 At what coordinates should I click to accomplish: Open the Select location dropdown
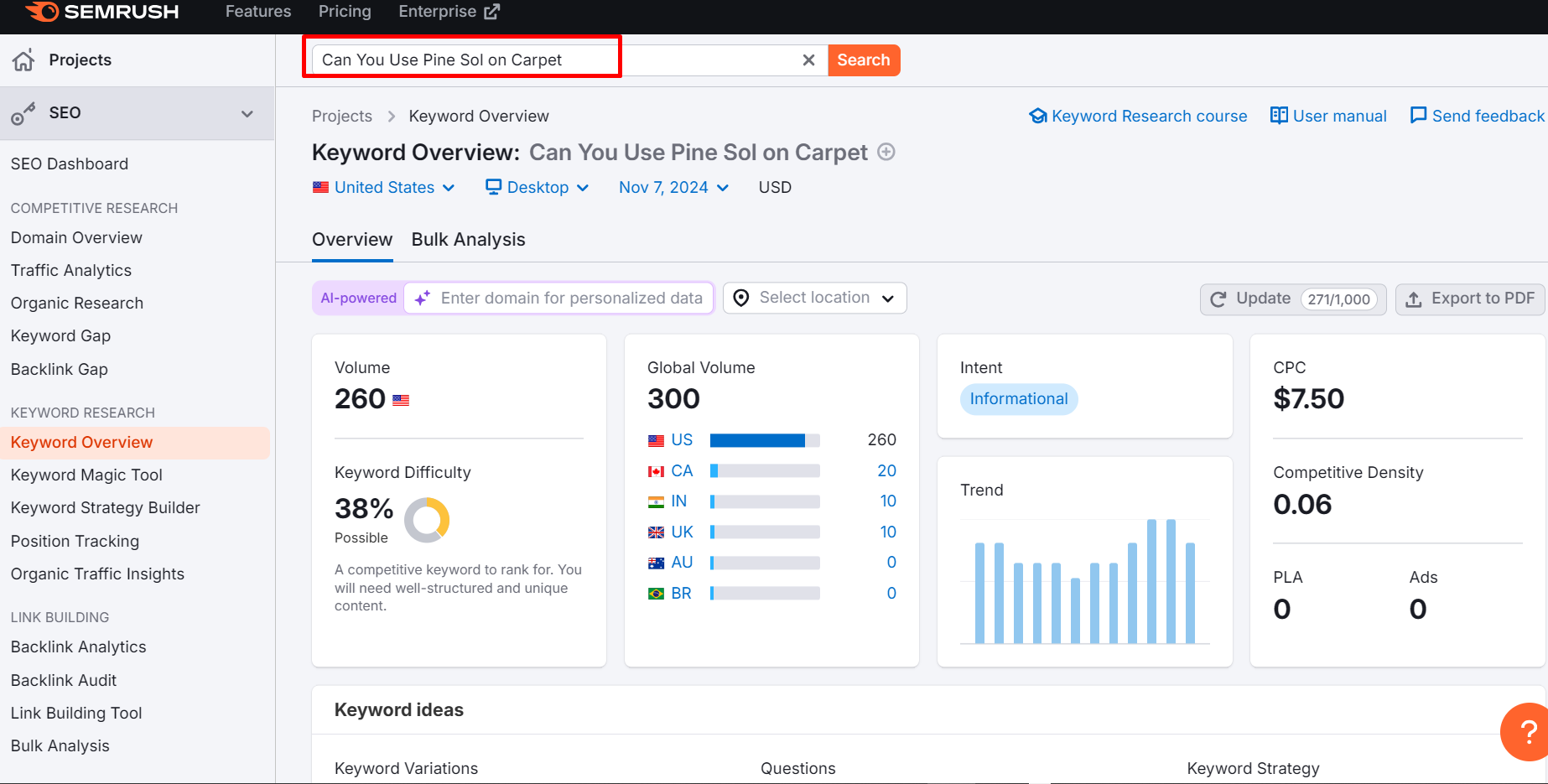point(814,298)
